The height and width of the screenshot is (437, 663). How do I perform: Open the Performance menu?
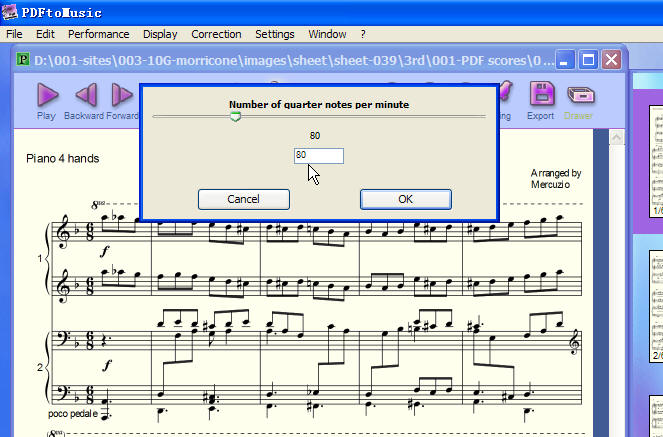[x=99, y=34]
